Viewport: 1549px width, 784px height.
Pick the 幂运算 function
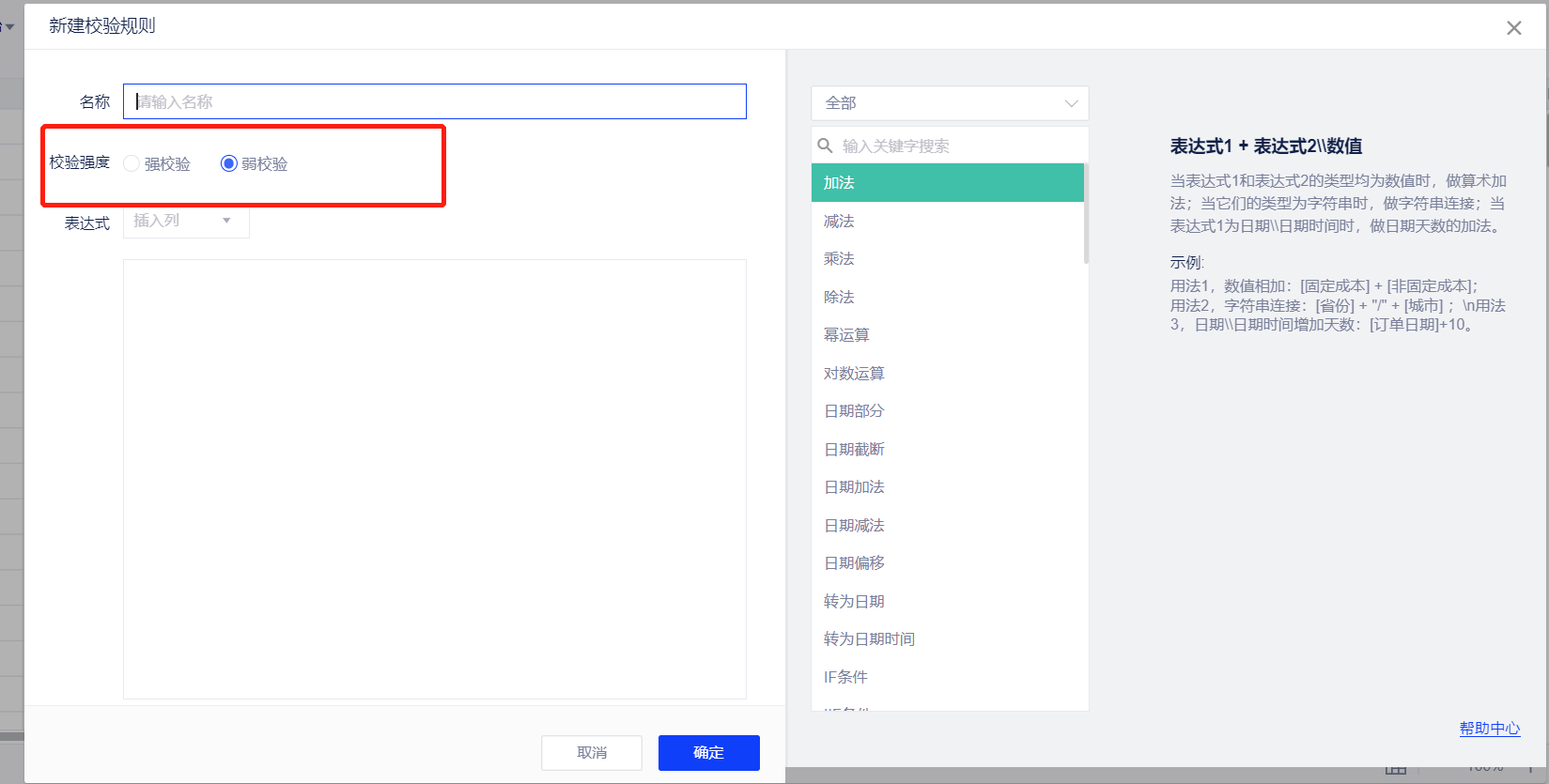846,335
